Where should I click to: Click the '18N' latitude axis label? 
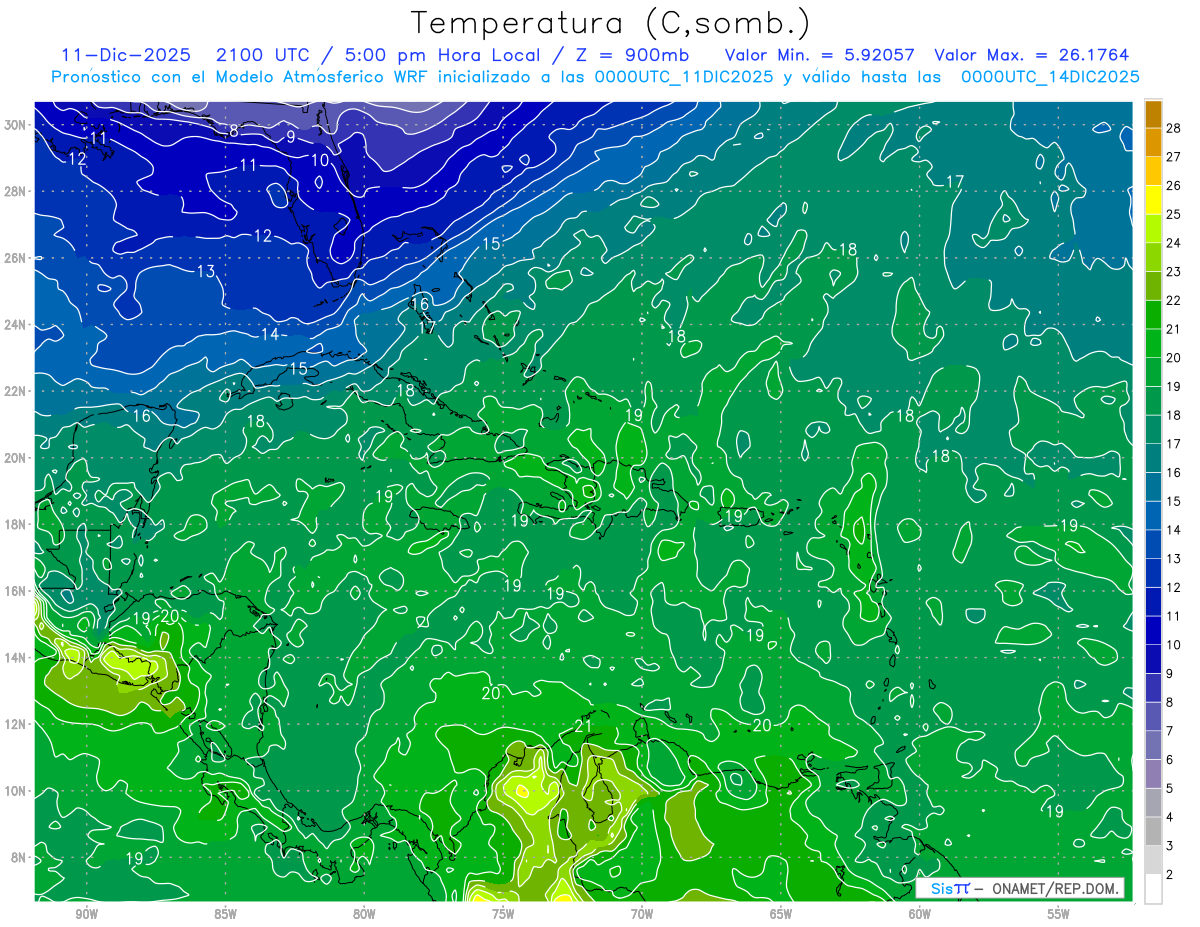click(x=17, y=524)
